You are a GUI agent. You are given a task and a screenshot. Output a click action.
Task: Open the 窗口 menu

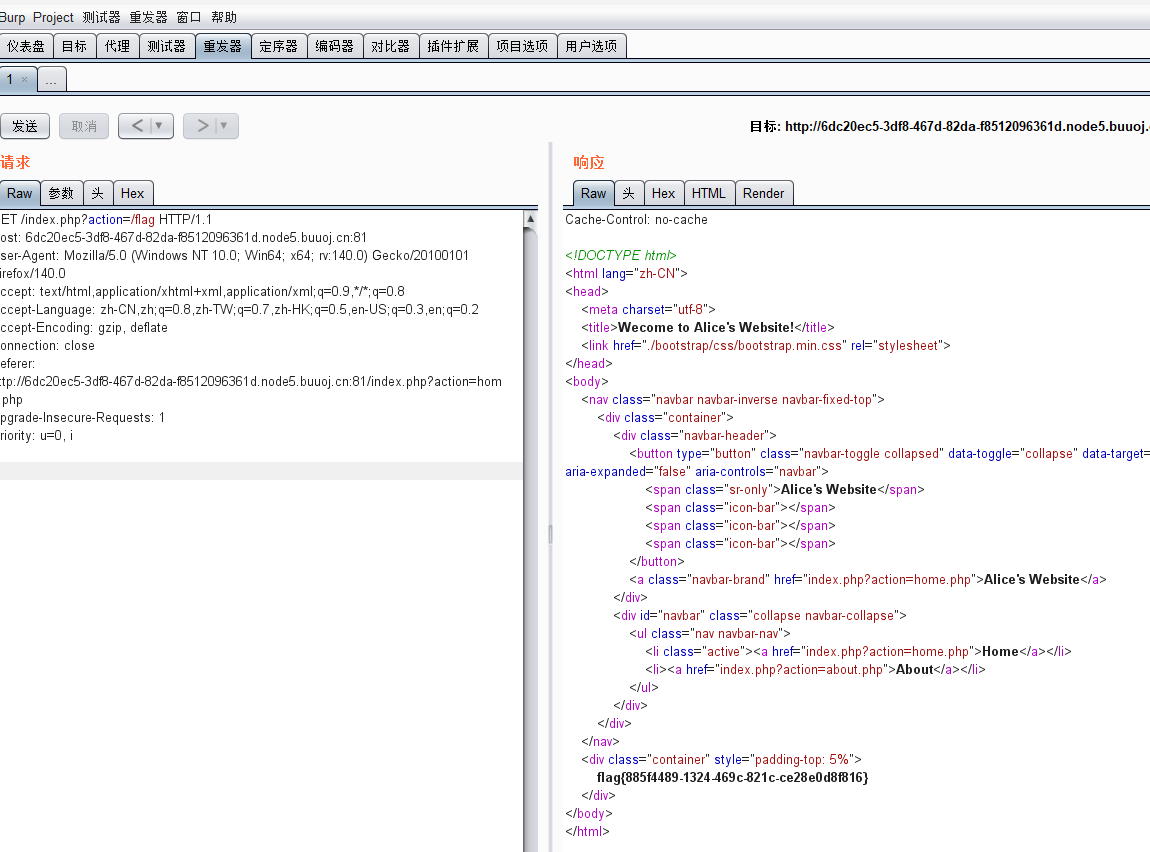[188, 17]
